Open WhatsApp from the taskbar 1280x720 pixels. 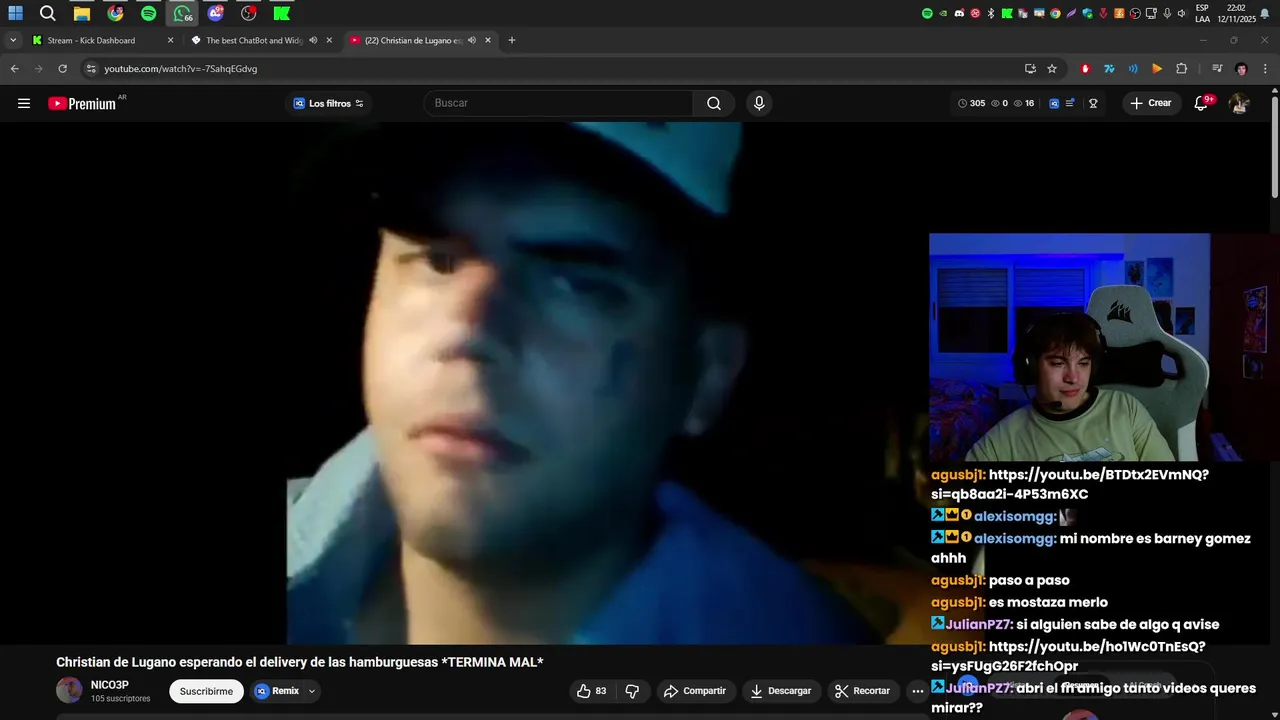(182, 13)
